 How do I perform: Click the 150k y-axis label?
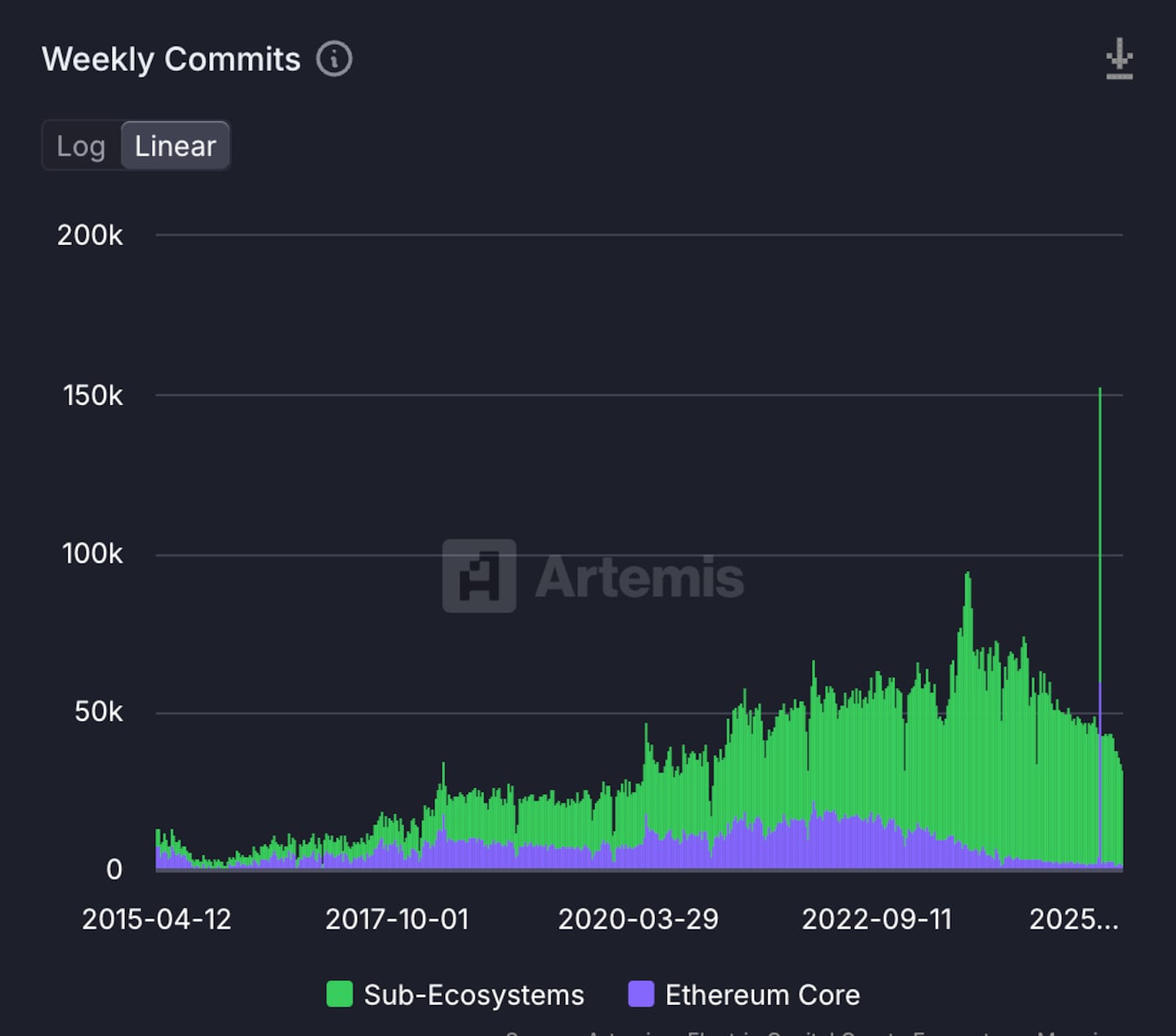pyautogui.click(x=92, y=395)
